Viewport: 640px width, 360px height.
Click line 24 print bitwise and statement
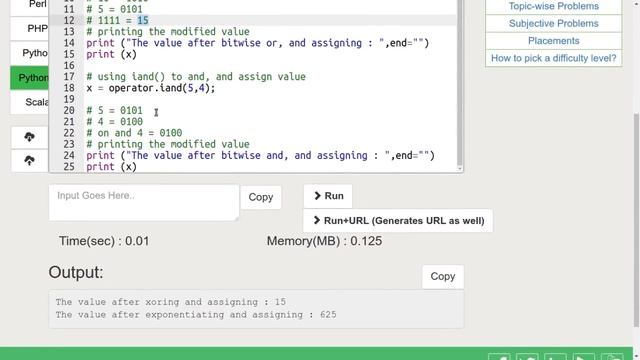click(x=260, y=156)
